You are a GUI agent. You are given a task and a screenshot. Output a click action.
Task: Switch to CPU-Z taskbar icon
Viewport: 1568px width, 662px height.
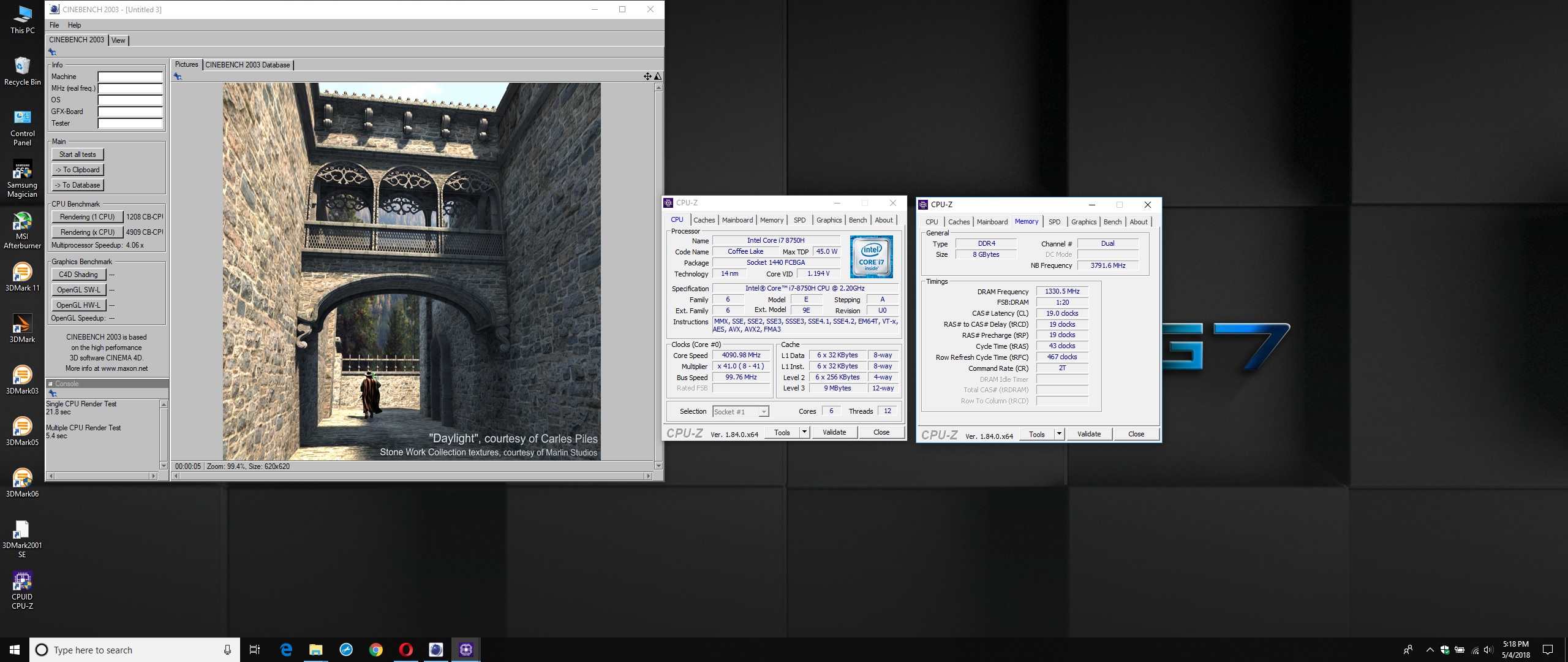pos(466,650)
